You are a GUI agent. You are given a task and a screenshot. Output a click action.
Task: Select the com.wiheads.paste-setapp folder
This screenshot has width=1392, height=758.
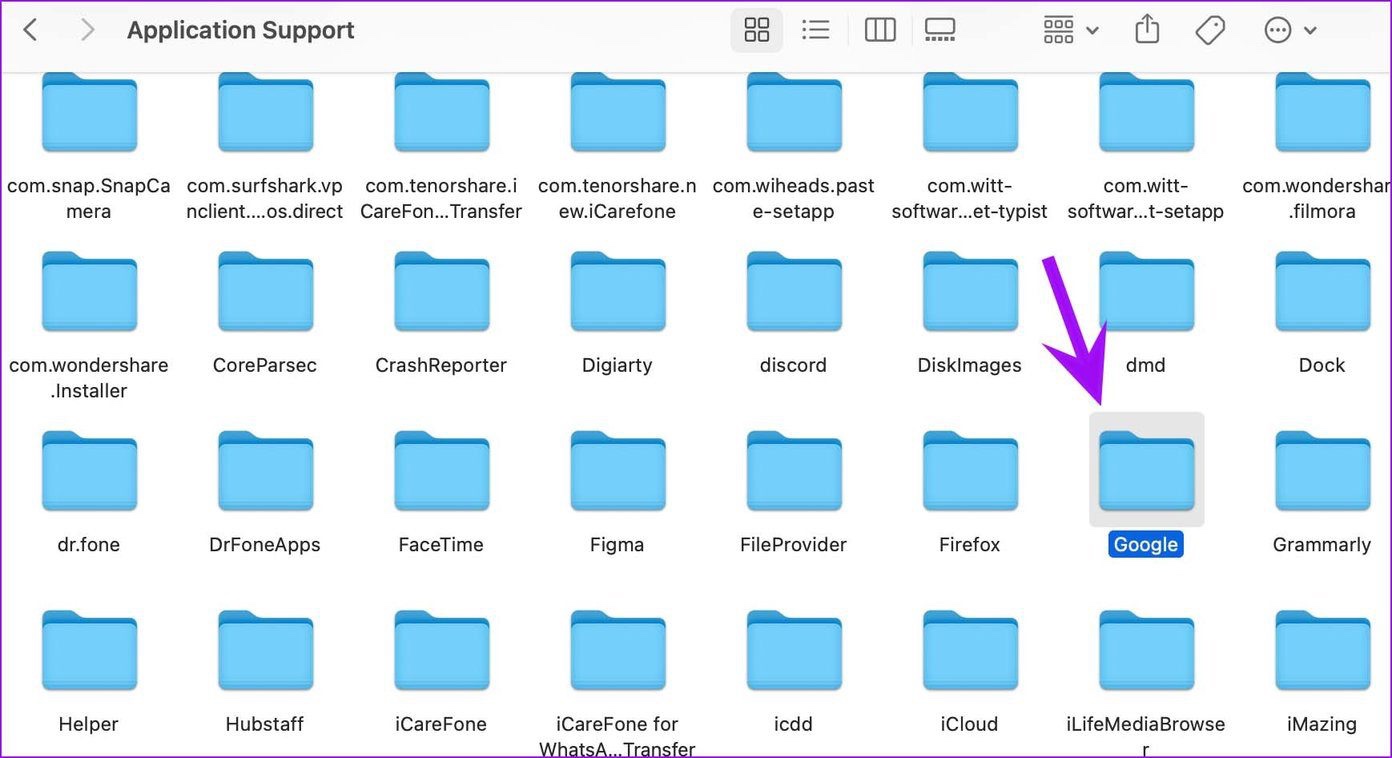[793, 112]
